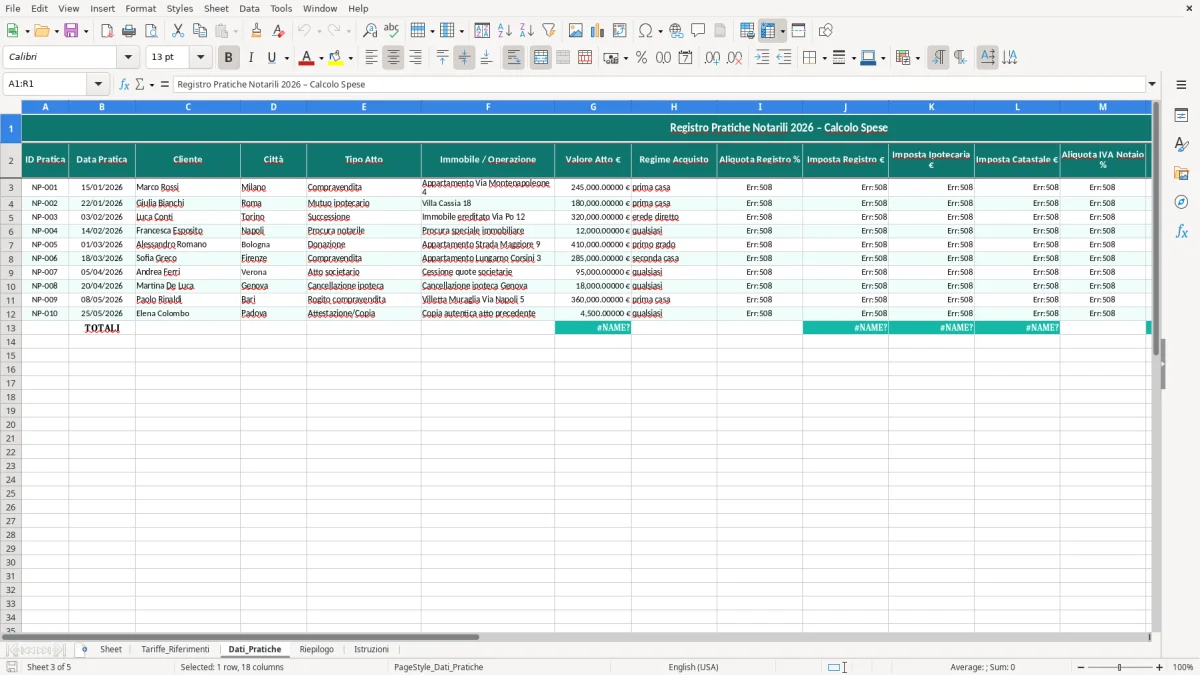Click the zoom slider in status bar

1120,667
